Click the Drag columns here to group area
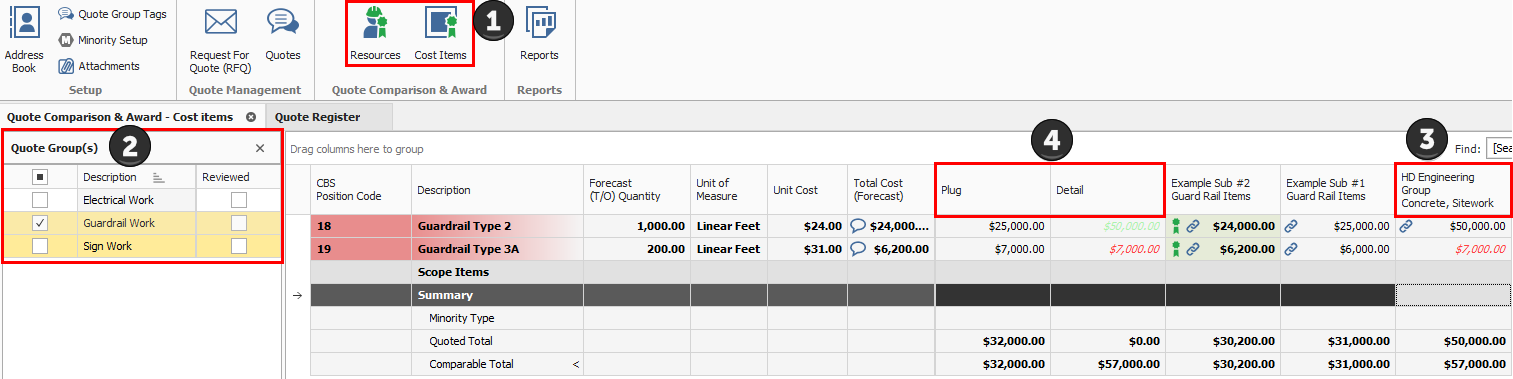 [x=356, y=149]
